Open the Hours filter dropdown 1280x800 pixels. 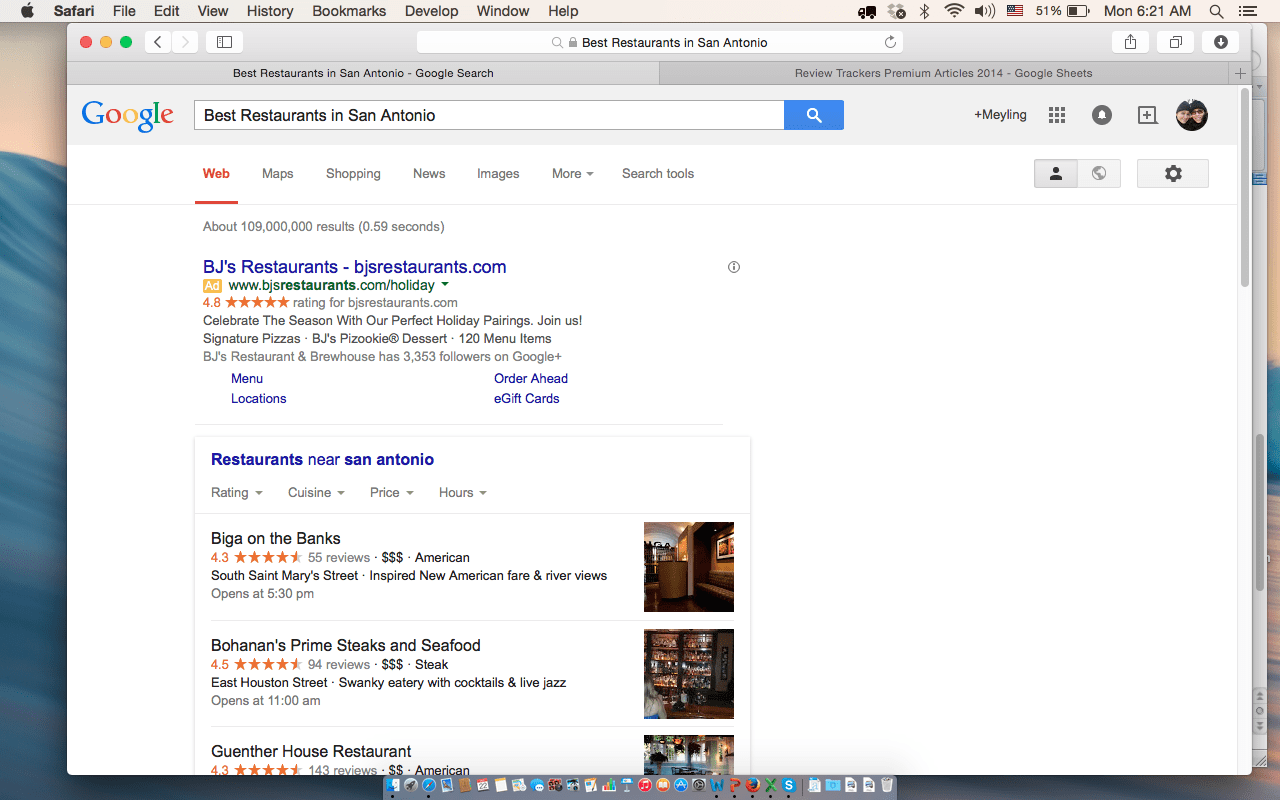point(463,492)
